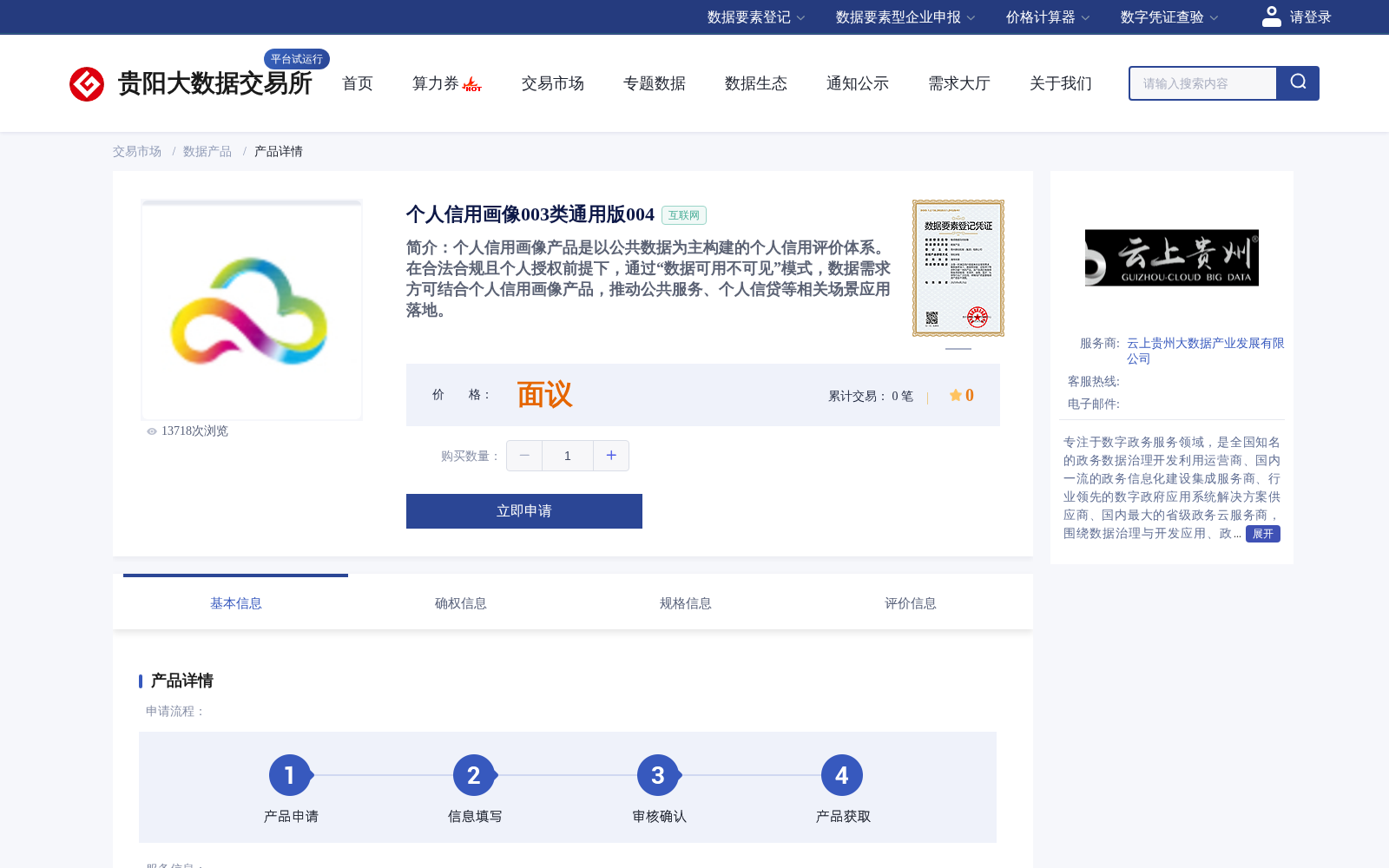Screen dimensions: 1389x868
Task: Switch to the 规格信息 tab
Action: point(686,603)
